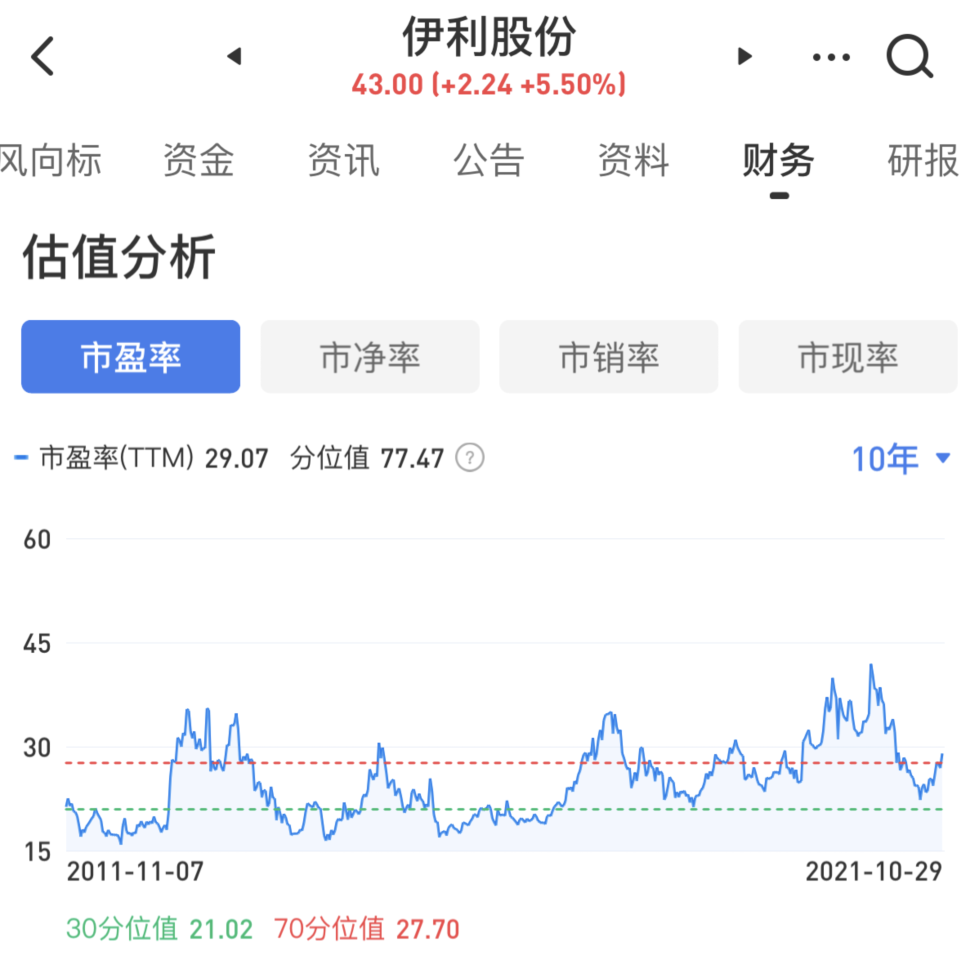Select the 财务 tab
The image size is (972, 955).
pos(779,160)
